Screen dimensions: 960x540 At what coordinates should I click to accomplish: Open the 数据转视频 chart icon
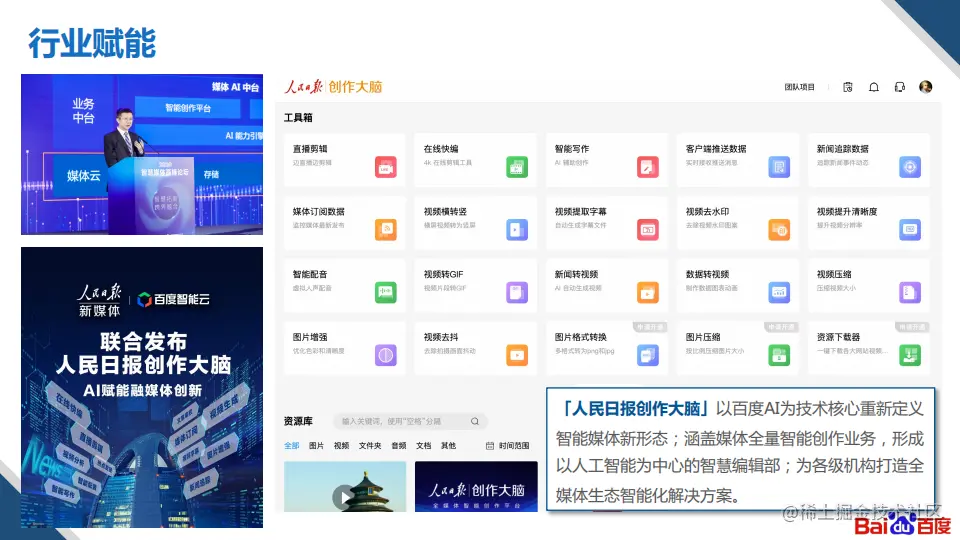coord(779,293)
